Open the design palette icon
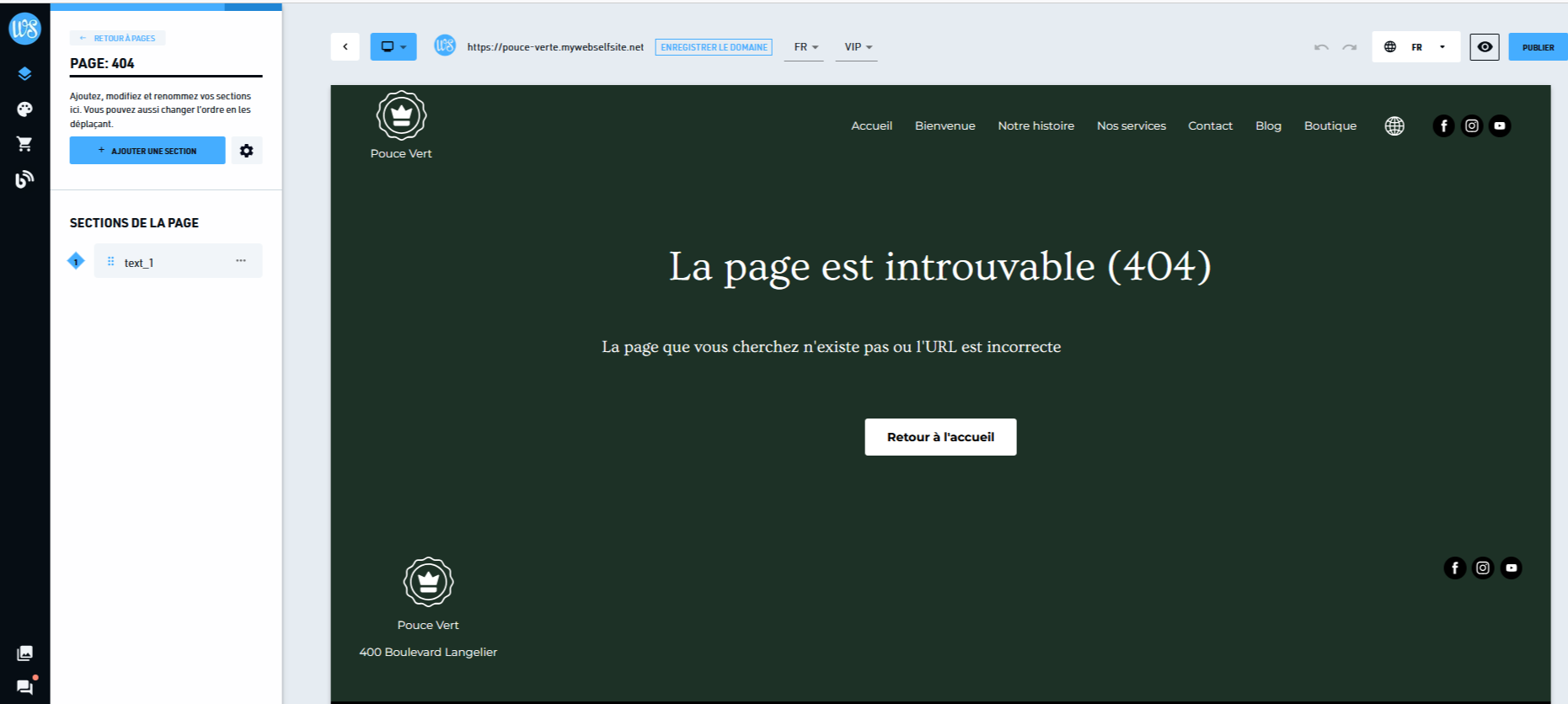This screenshot has height=704, width=1568. click(24, 109)
